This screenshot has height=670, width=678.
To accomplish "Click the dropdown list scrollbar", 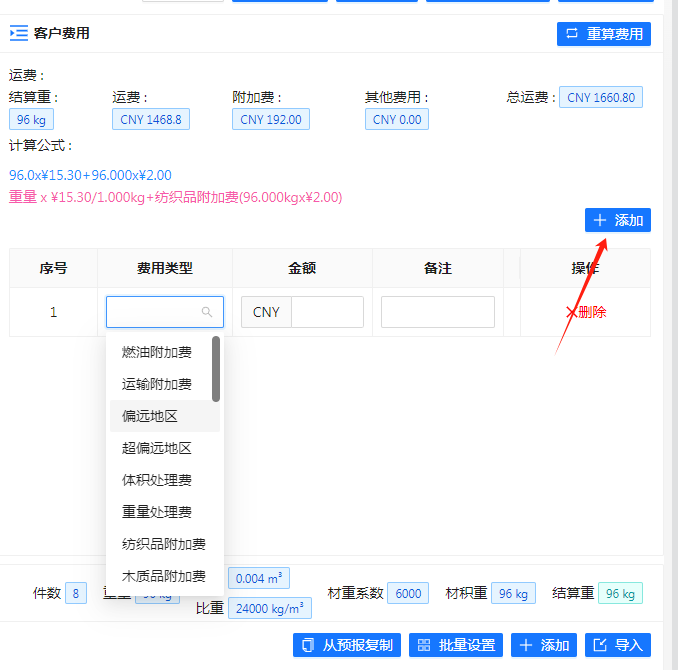I will coord(216,369).
